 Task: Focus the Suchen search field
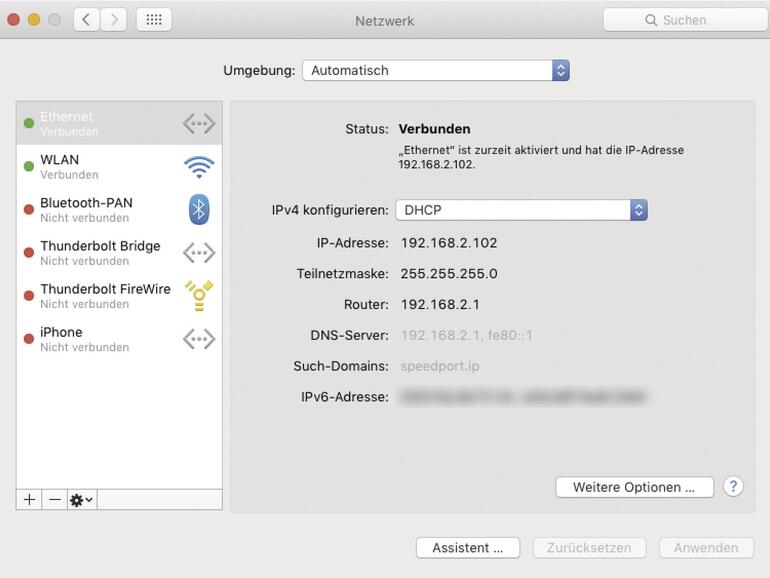pos(686,20)
